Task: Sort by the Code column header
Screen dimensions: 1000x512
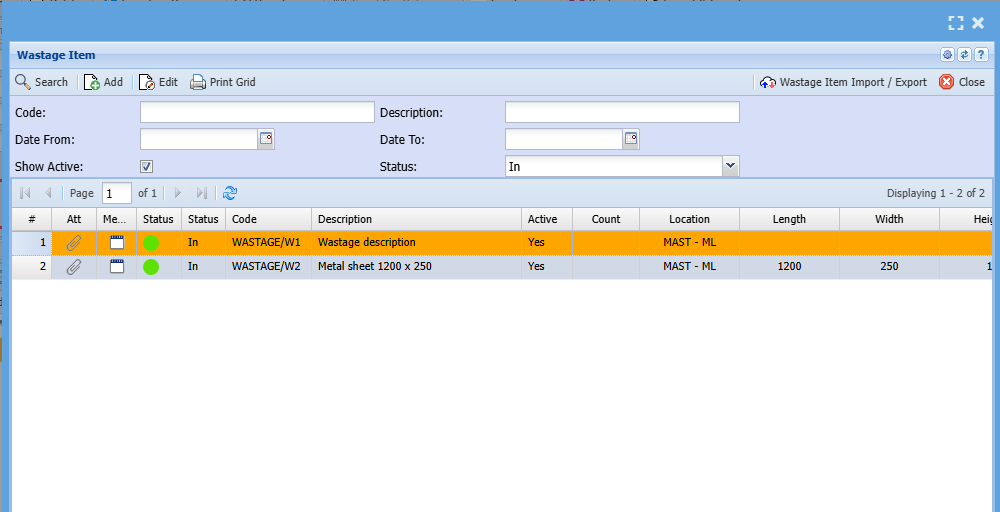Action: (268, 219)
